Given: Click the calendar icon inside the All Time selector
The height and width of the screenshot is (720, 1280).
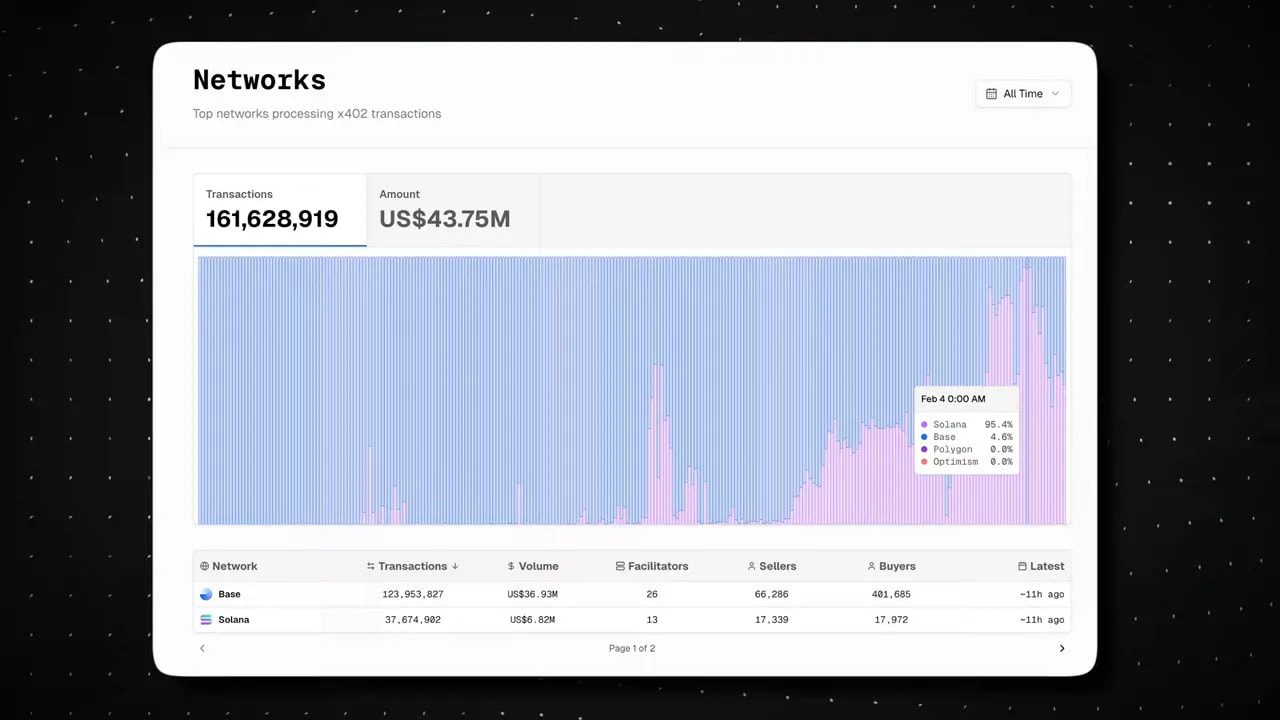Looking at the screenshot, I should [993, 93].
